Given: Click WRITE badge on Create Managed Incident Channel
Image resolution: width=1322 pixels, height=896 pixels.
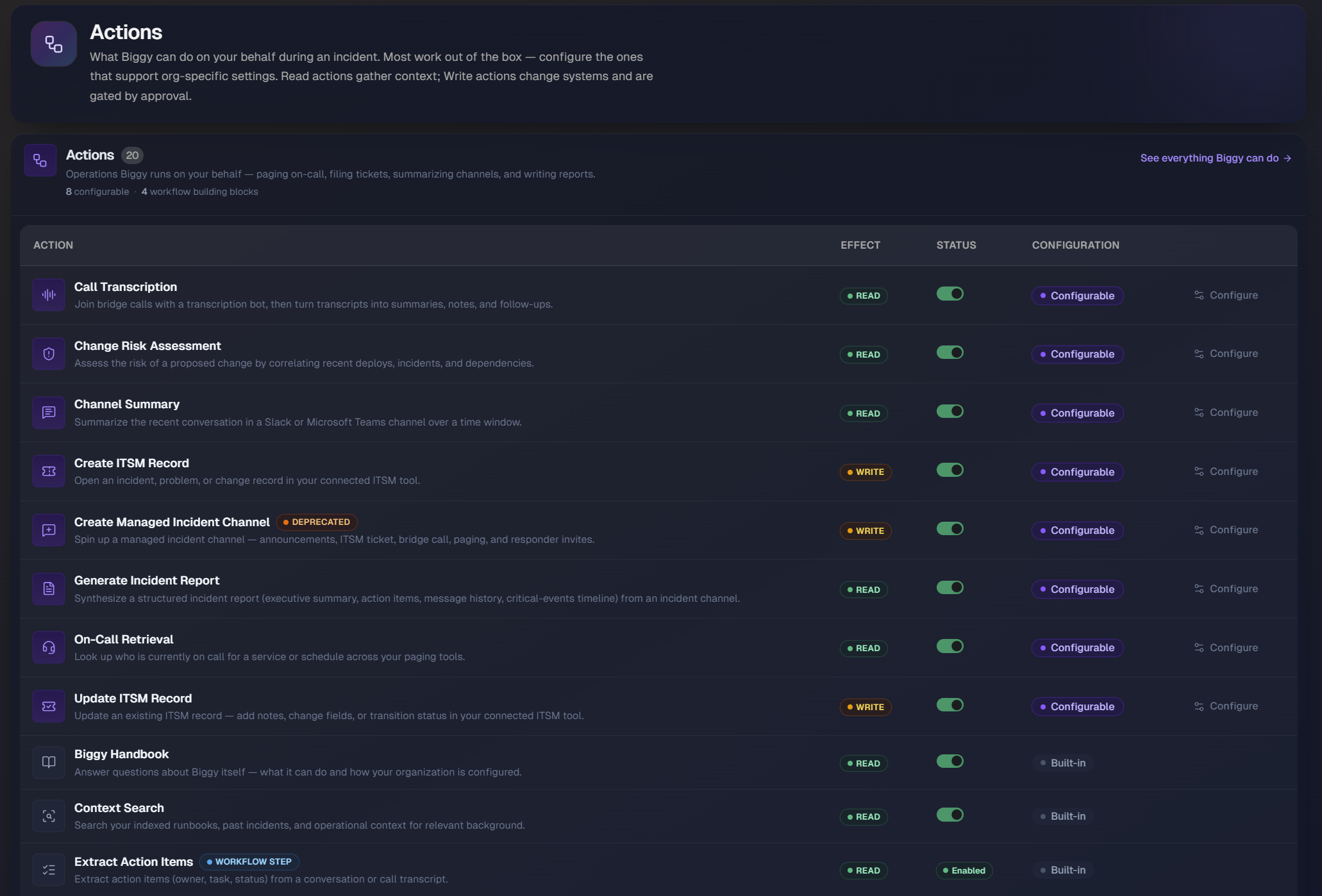Looking at the screenshot, I should tap(866, 531).
